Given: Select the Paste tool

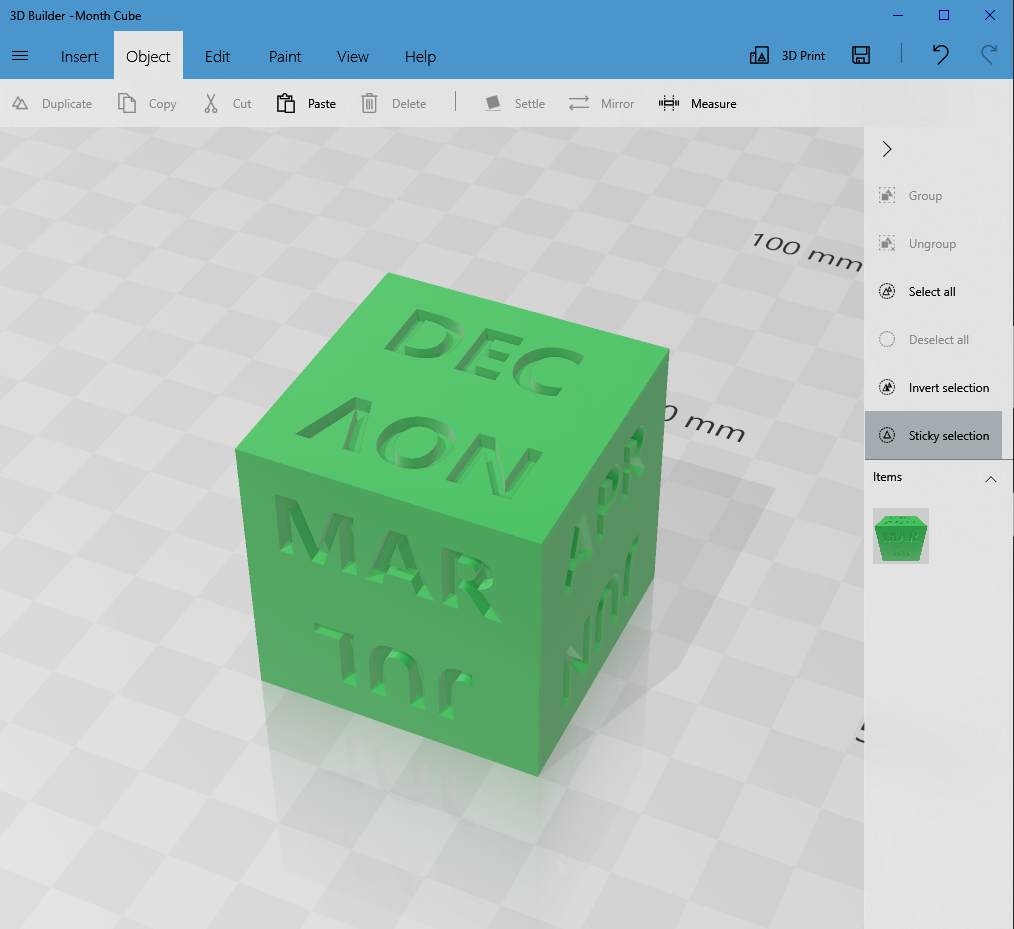Looking at the screenshot, I should [x=305, y=103].
